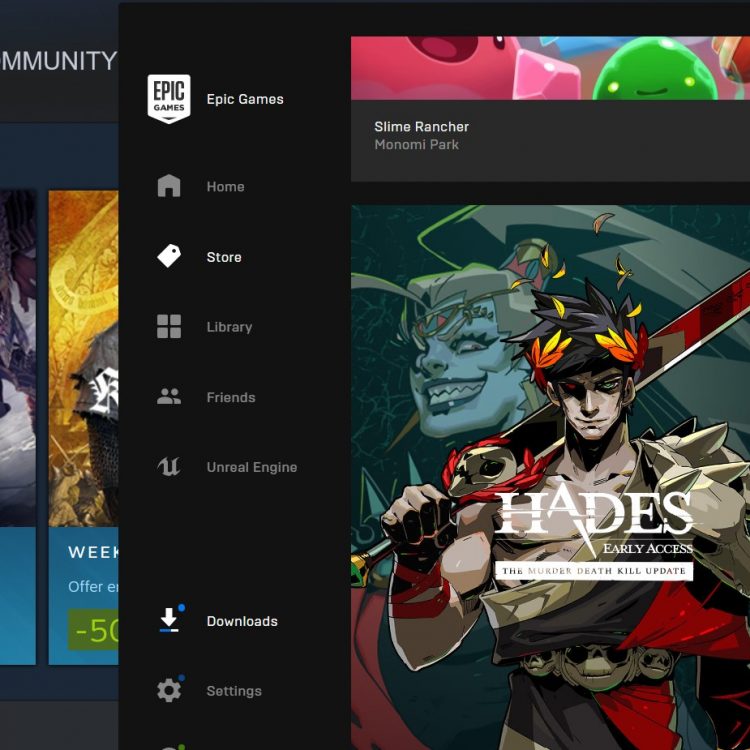750x750 pixels.
Task: Switch to the Library text entry
Action: 229,327
